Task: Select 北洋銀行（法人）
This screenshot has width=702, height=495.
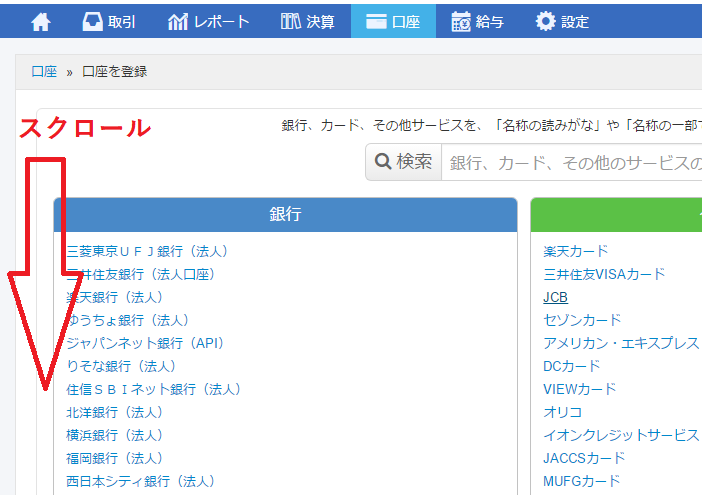Action: [x=115, y=412]
